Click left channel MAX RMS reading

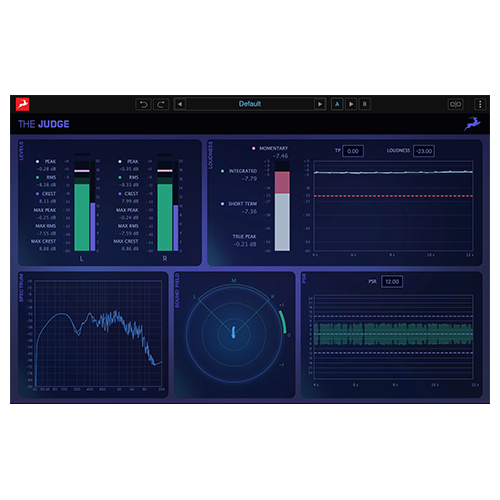(46, 233)
